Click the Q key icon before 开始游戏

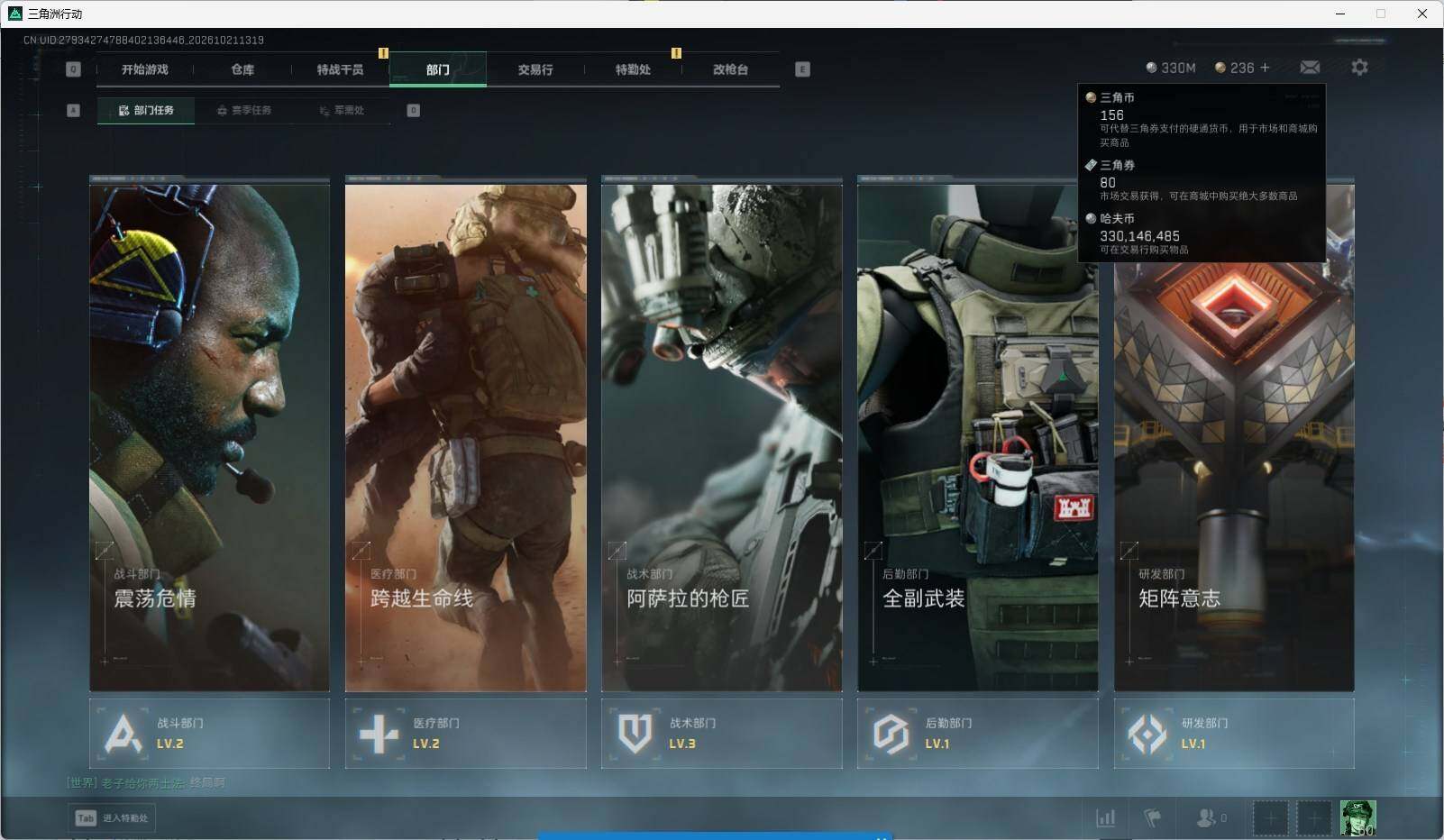point(74,69)
